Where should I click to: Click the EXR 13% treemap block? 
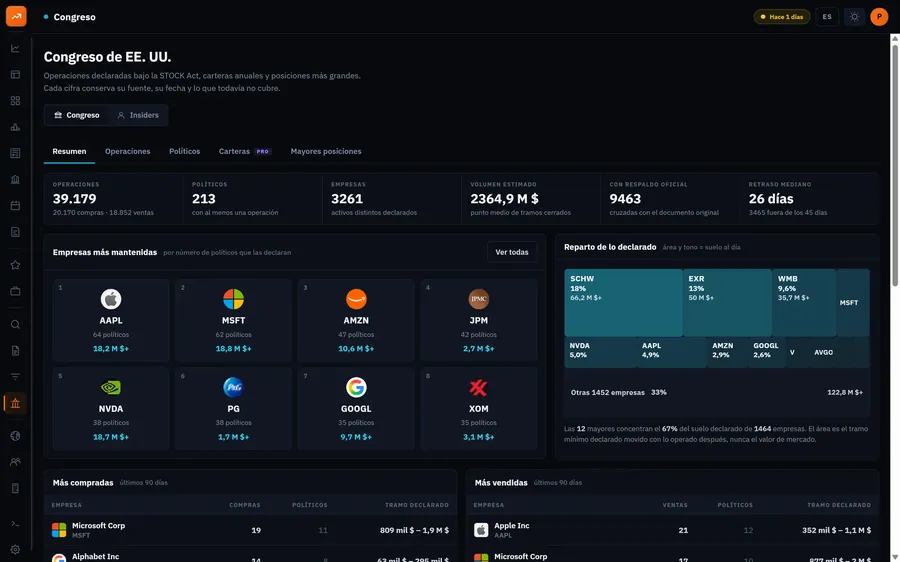click(x=727, y=303)
